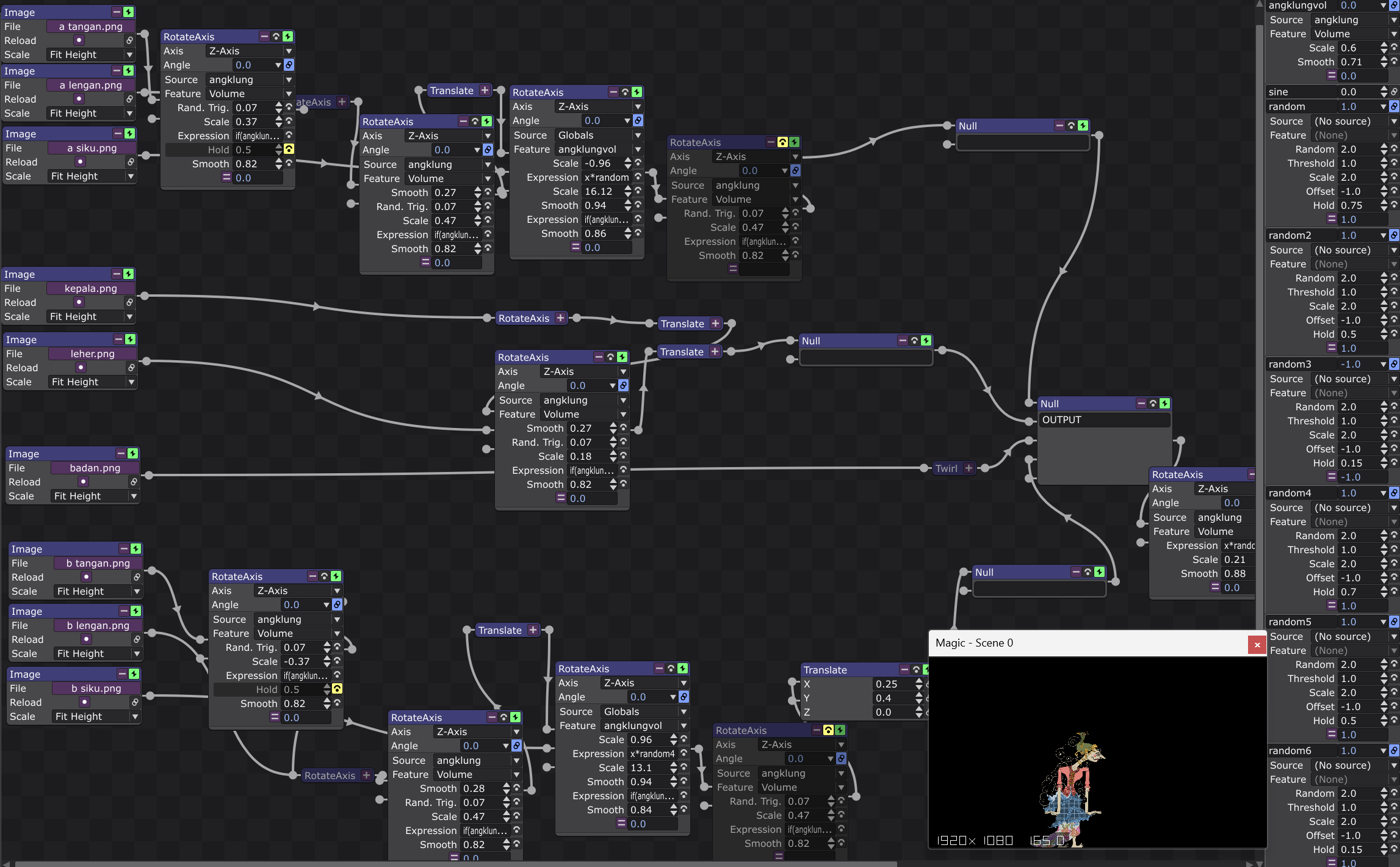Open the angklungvol value dropdown arrow
This screenshot has height=867, width=1400.
1384,5
